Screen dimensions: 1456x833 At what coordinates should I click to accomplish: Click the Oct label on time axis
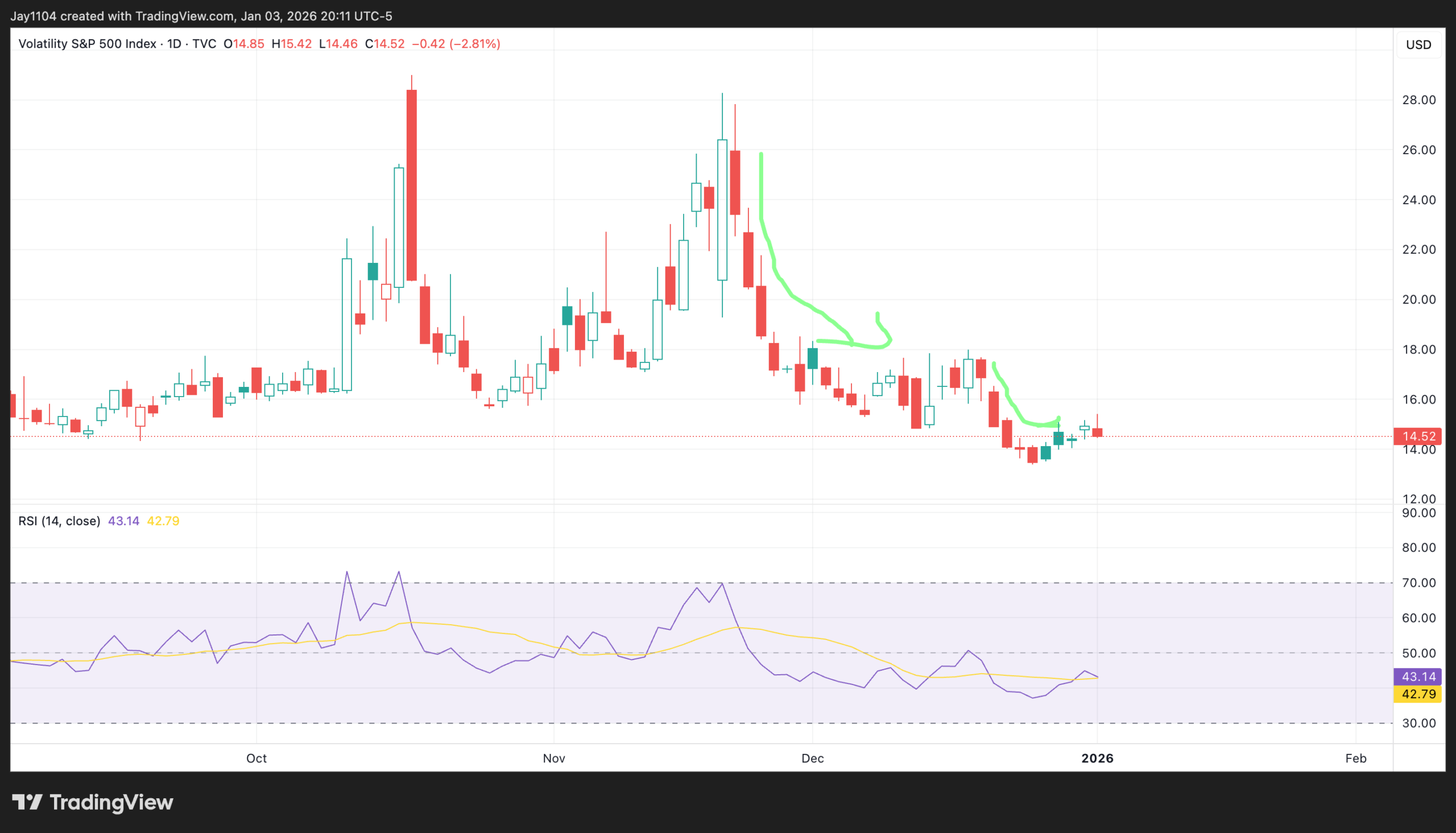click(x=256, y=758)
